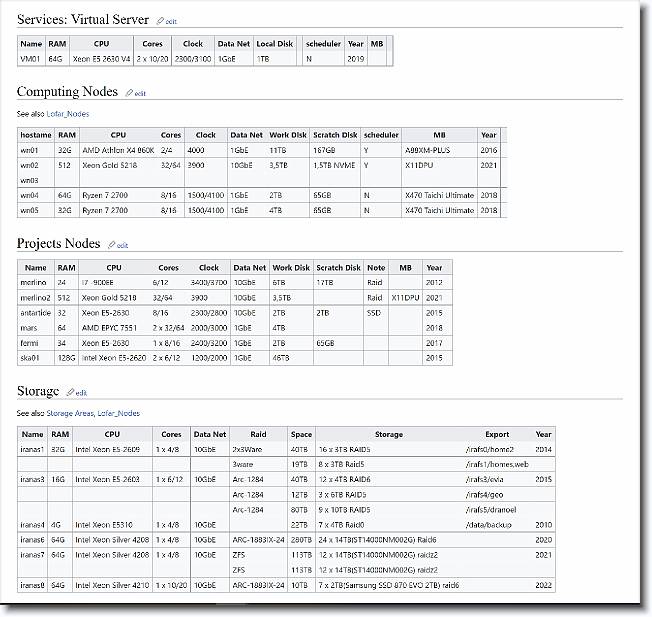This screenshot has height=617, width=652.
Task: Click the /irafs1/homes,web export cell
Action: pyautogui.click(x=497, y=464)
